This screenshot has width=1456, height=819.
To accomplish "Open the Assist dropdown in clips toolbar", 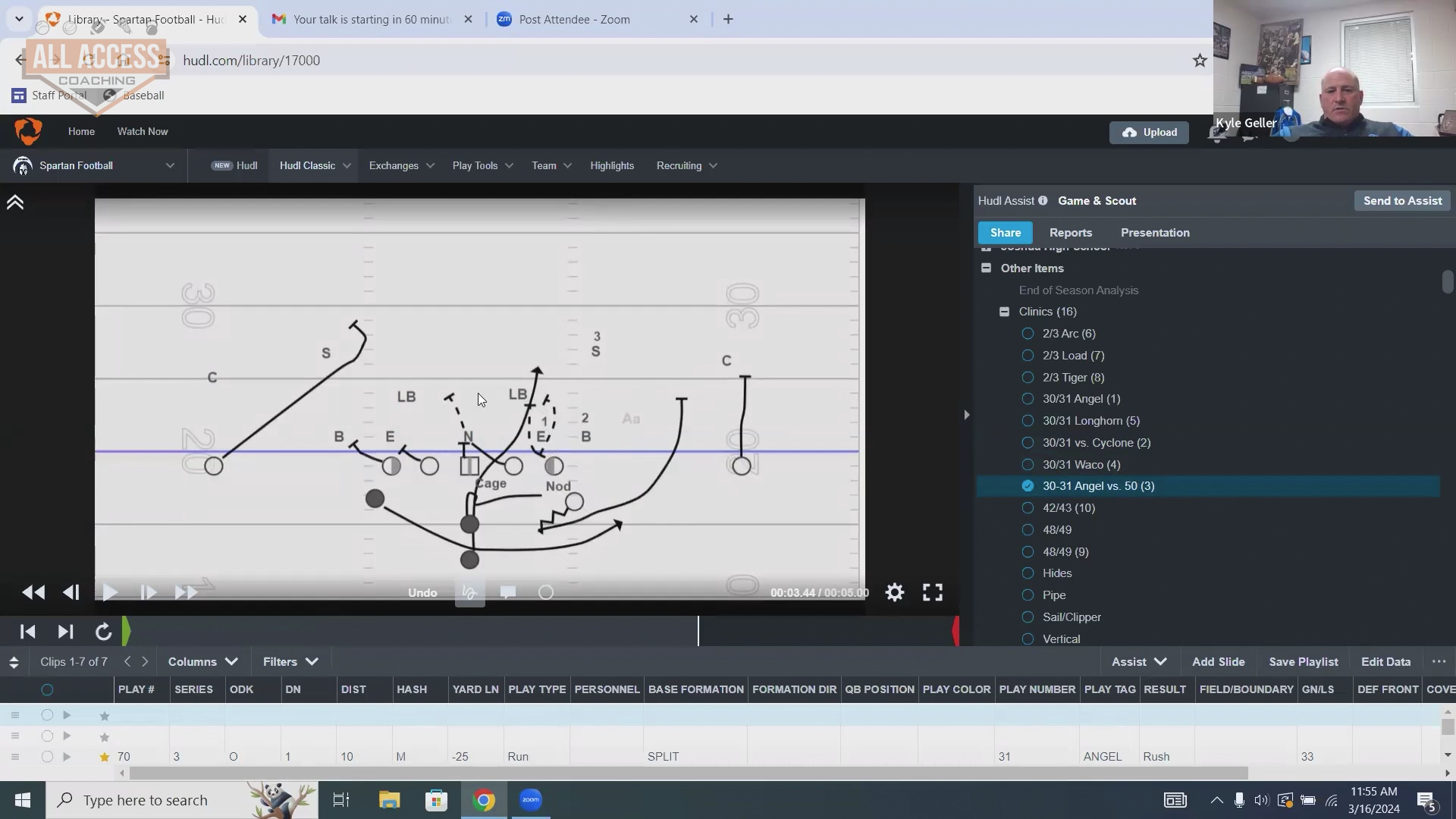I will [x=1138, y=662].
